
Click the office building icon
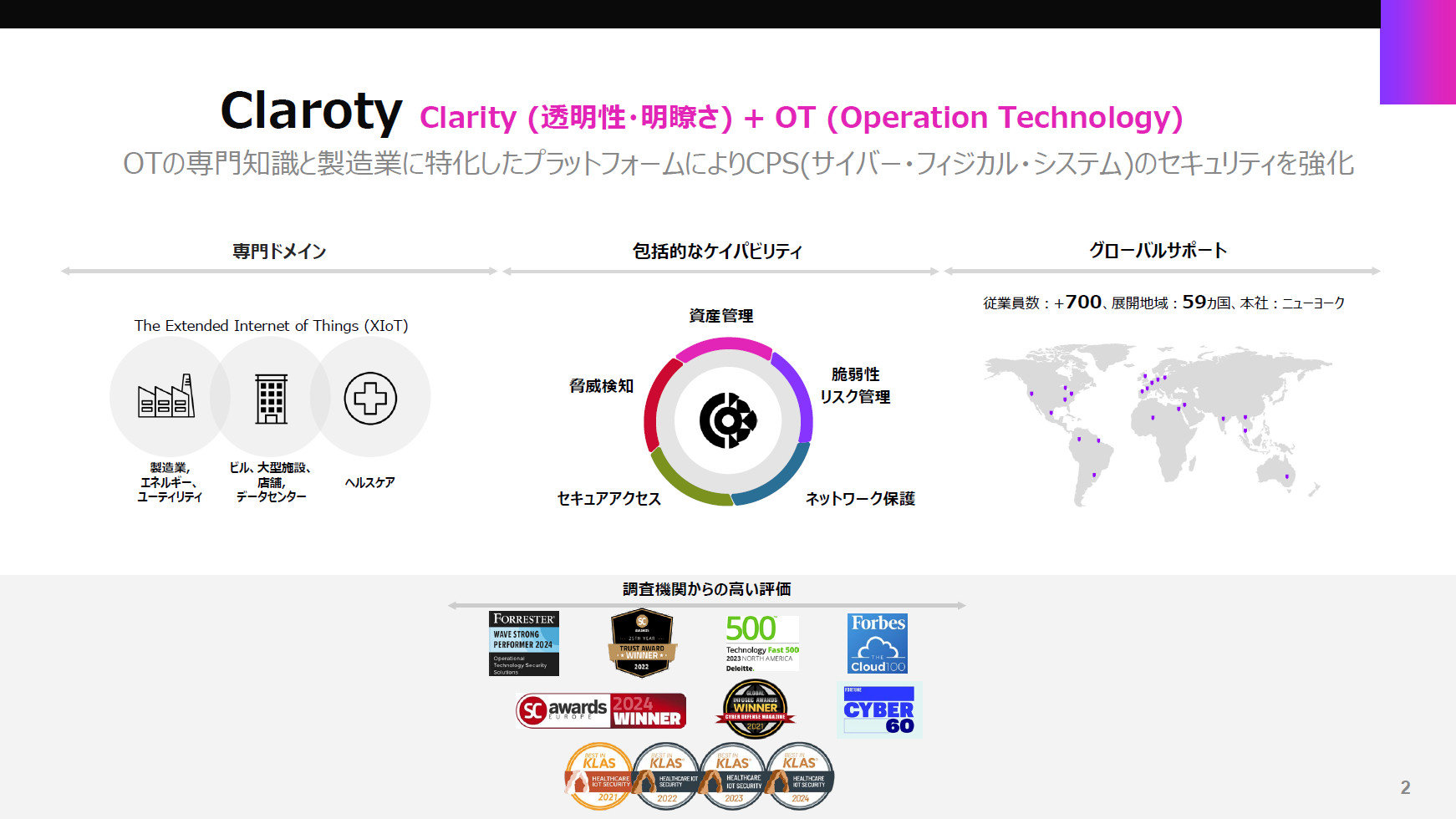click(271, 399)
